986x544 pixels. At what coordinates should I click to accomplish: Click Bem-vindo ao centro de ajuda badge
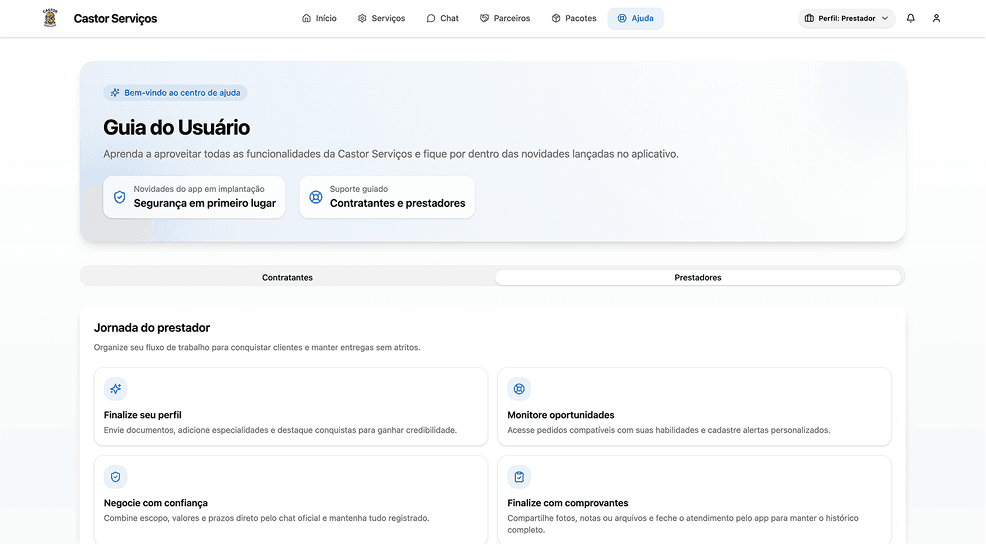tap(175, 92)
